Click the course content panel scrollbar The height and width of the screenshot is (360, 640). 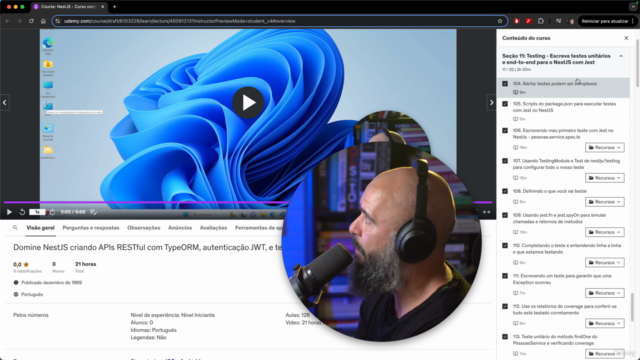click(x=632, y=307)
